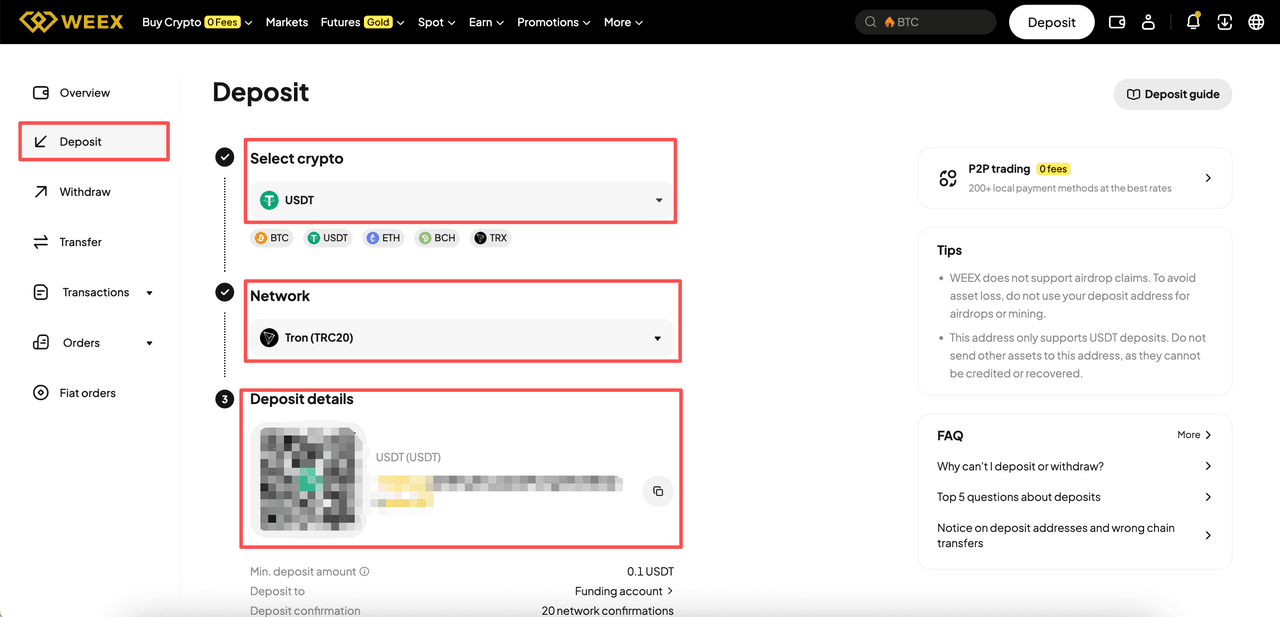This screenshot has width=1280, height=617.
Task: Click the P2P trading icon
Action: pyautogui.click(x=948, y=178)
